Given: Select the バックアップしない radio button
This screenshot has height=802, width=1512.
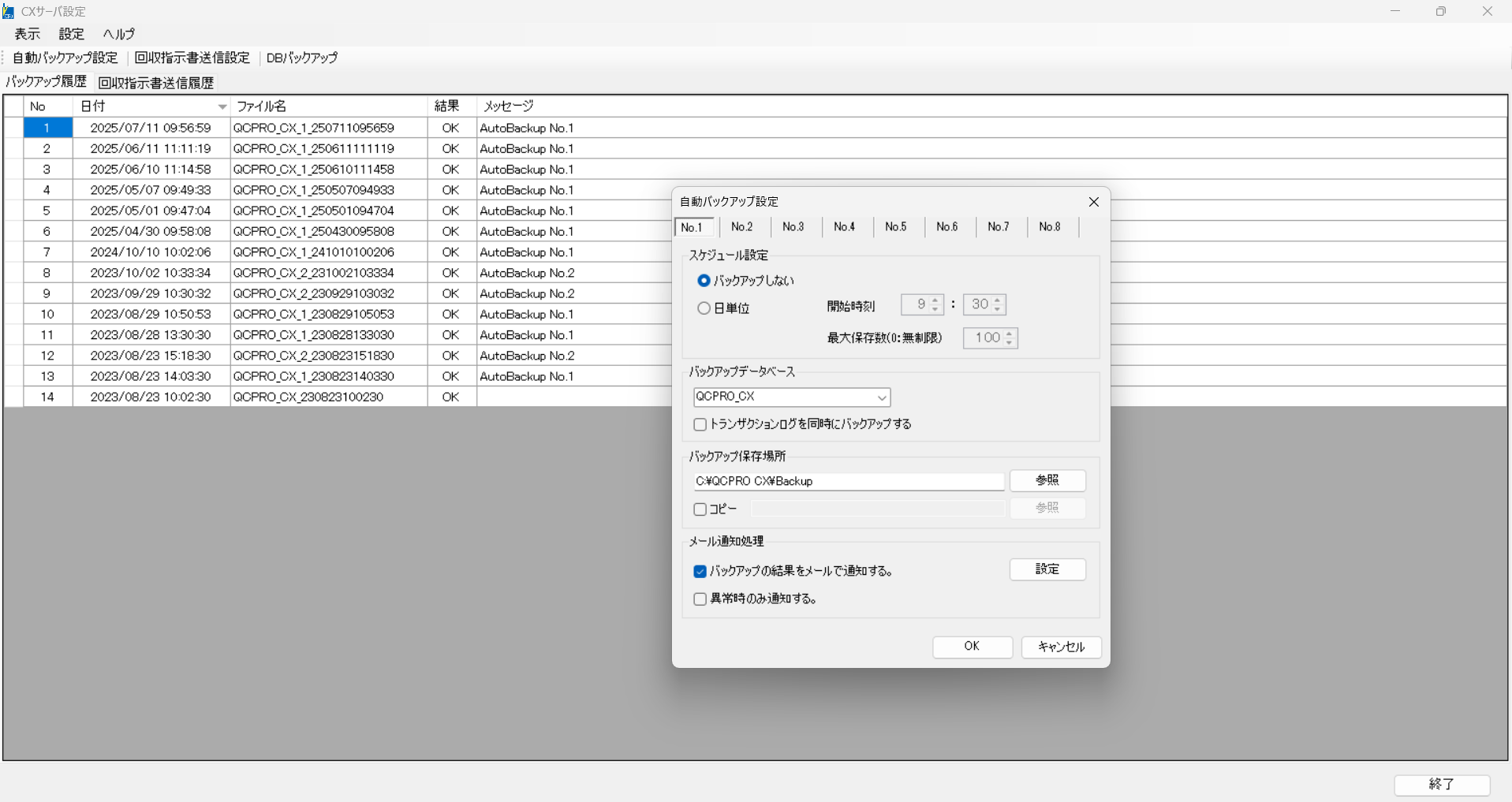Looking at the screenshot, I should point(704,281).
